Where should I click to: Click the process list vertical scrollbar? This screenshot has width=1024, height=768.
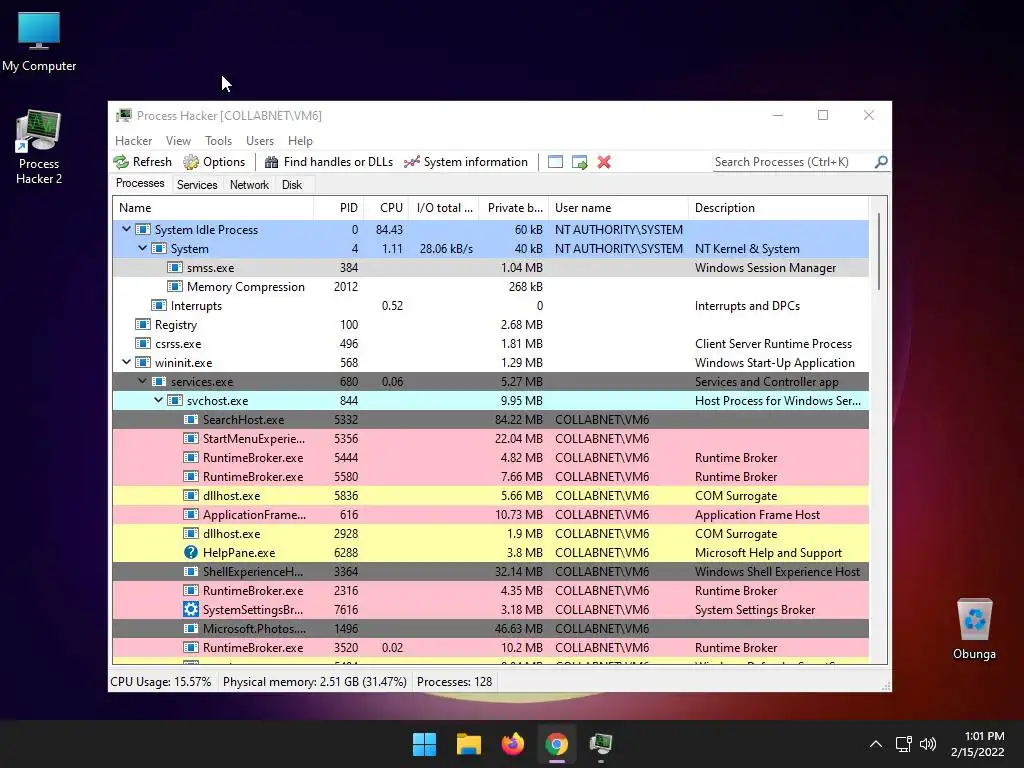pyautogui.click(x=878, y=251)
